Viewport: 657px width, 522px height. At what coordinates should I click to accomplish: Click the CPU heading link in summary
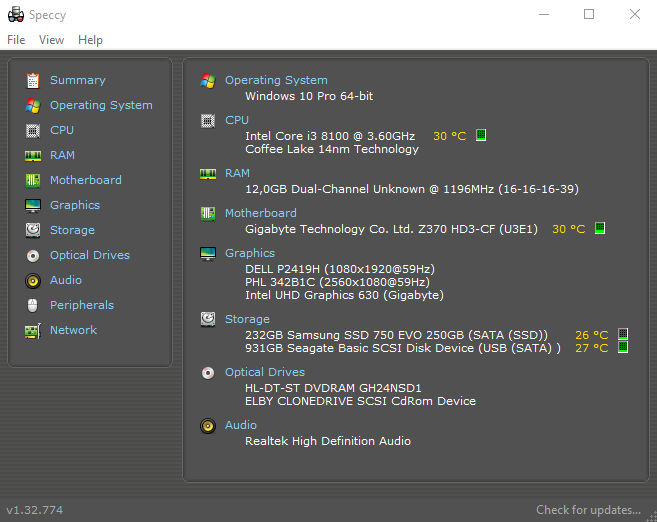click(237, 120)
